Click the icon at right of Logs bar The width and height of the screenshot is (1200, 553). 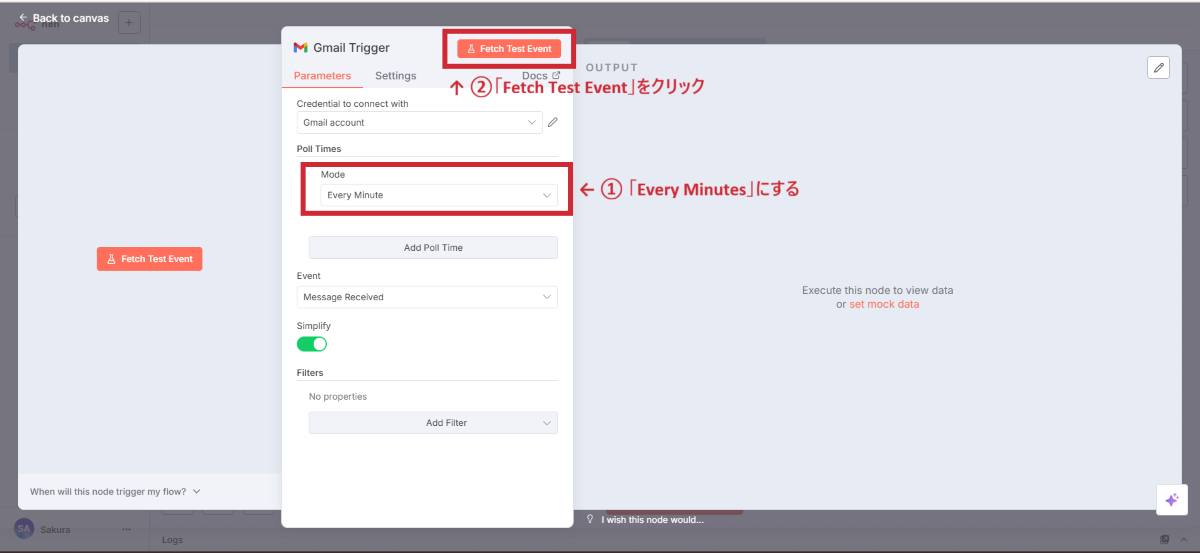click(x=1165, y=540)
